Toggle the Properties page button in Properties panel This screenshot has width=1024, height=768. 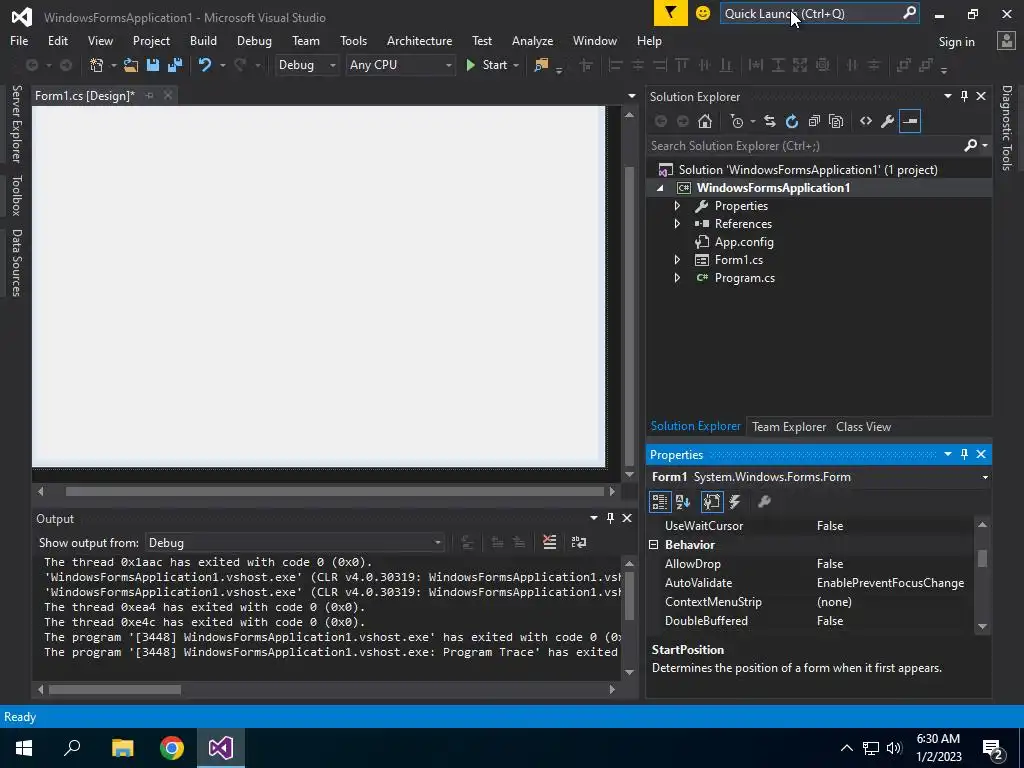(712, 502)
